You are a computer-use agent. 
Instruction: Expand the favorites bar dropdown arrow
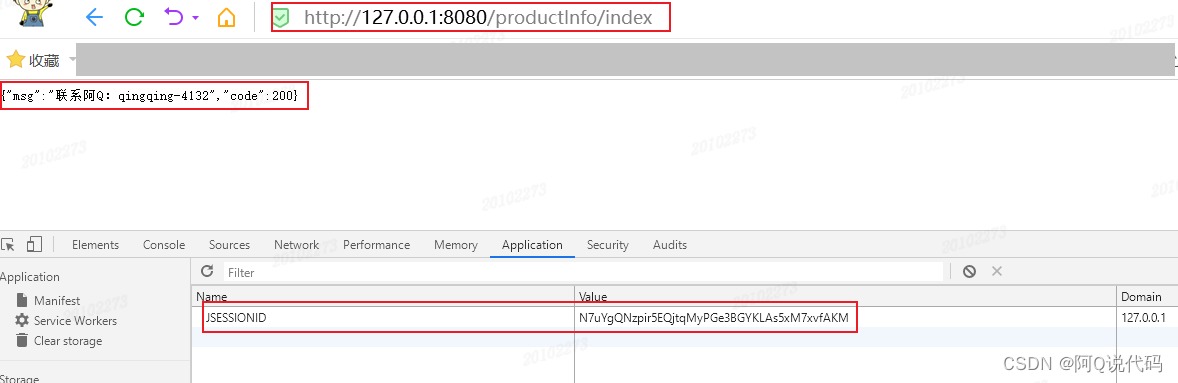[72, 59]
